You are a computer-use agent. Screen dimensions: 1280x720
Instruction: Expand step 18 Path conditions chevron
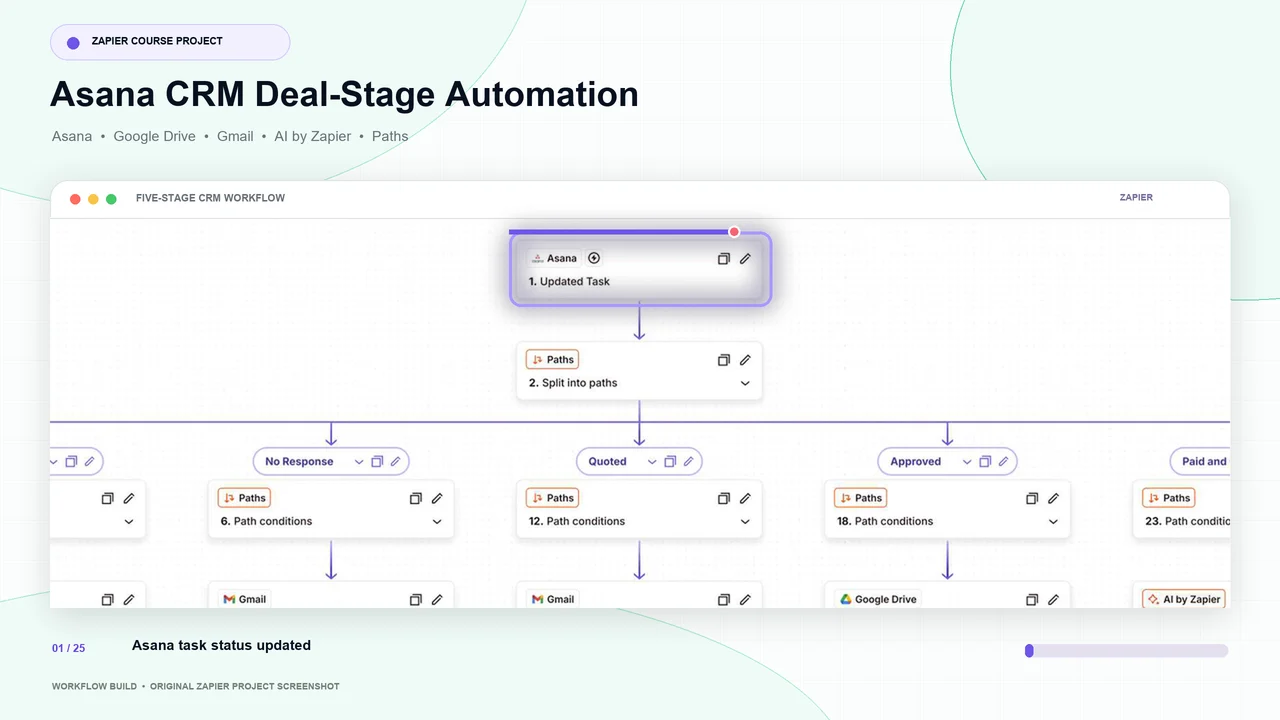(1053, 522)
